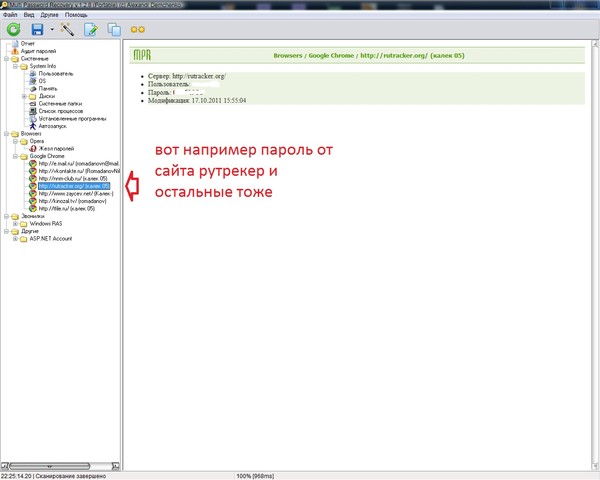Image resolution: width=600 pixels, height=480 pixels.
Task: Expand the ASP.NET Account folder node
Action: [x=15, y=239]
